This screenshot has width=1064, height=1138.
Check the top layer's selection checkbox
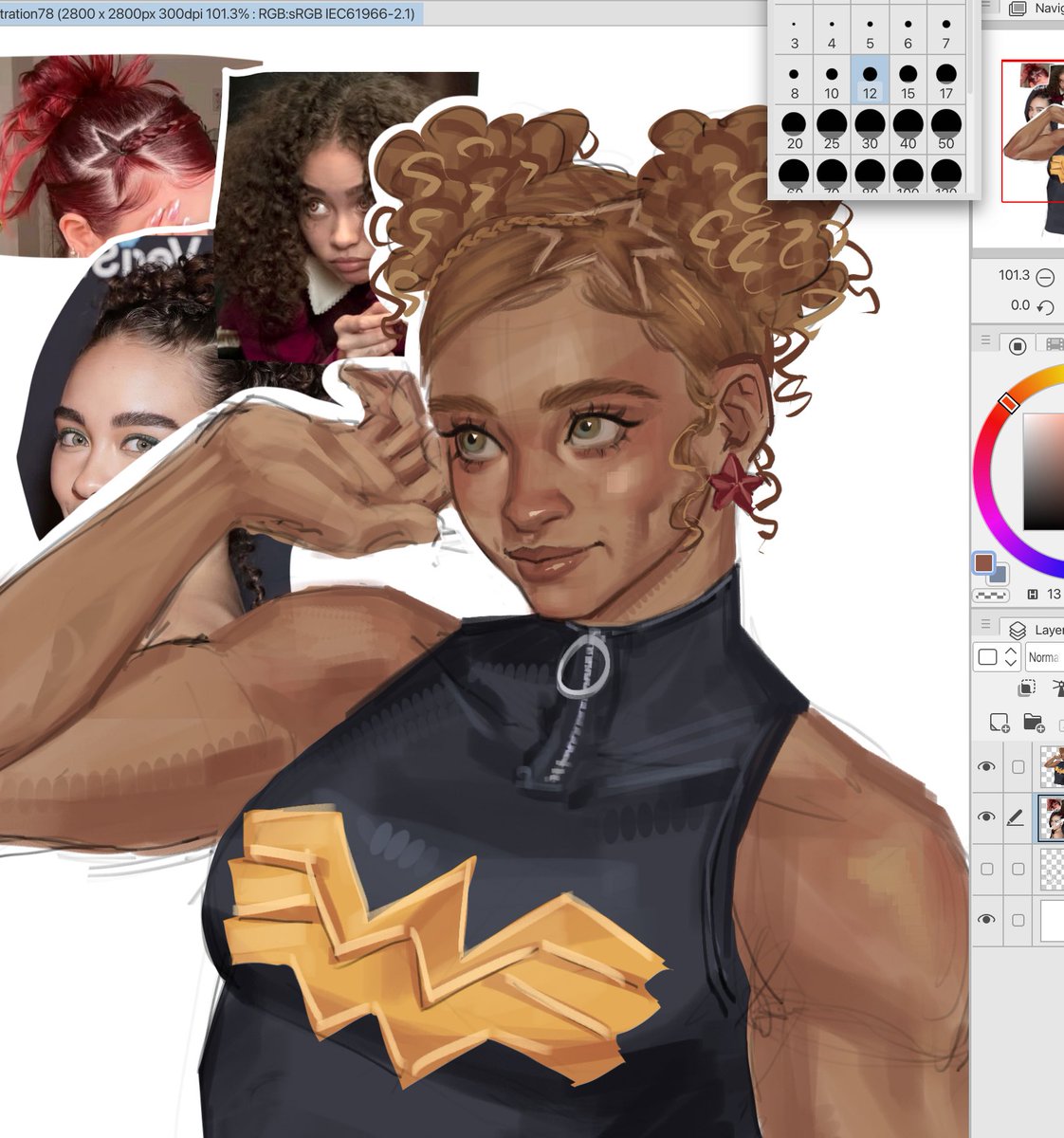coord(1018,766)
